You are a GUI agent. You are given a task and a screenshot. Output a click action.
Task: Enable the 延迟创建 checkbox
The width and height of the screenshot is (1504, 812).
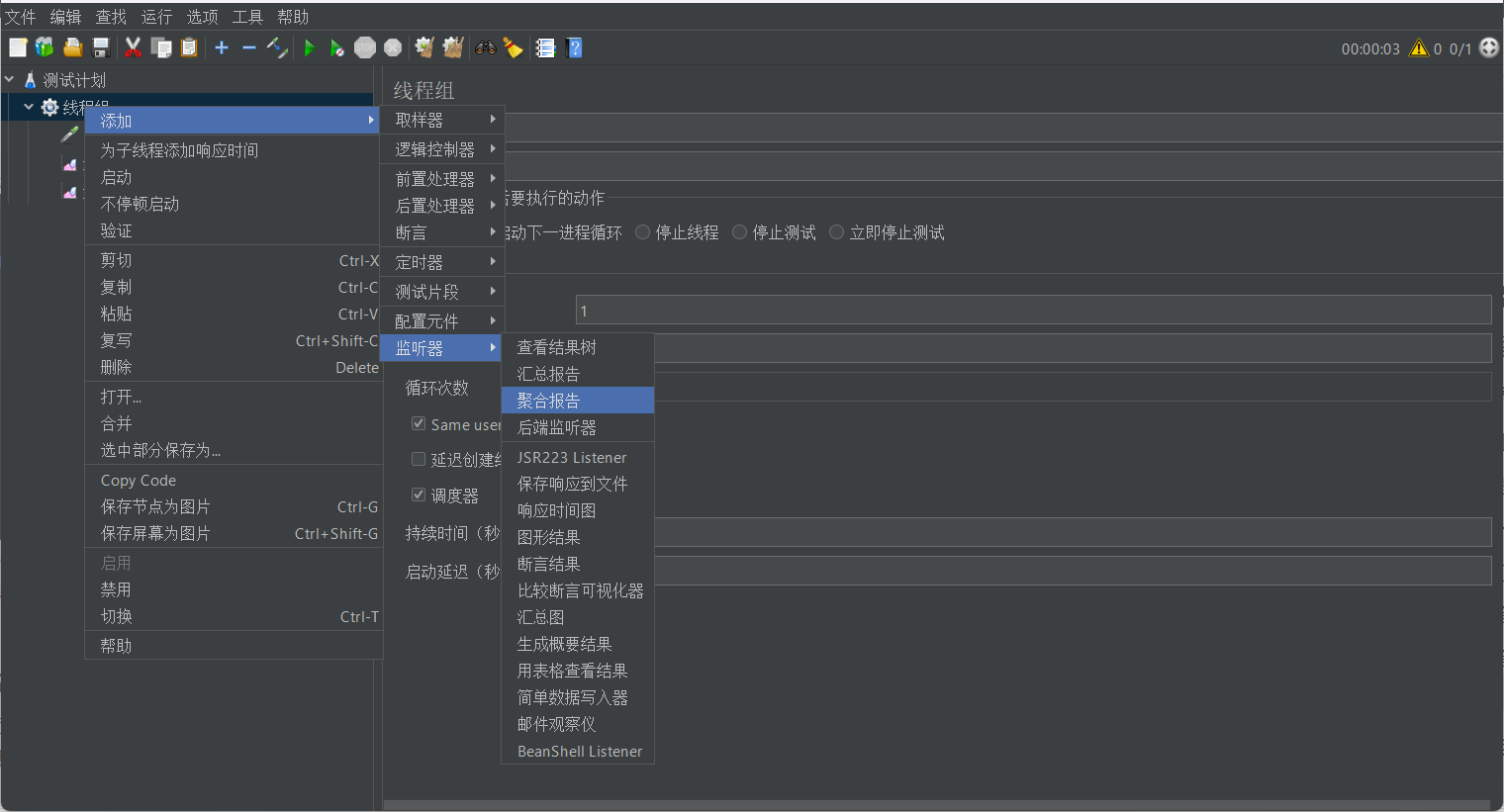point(419,459)
